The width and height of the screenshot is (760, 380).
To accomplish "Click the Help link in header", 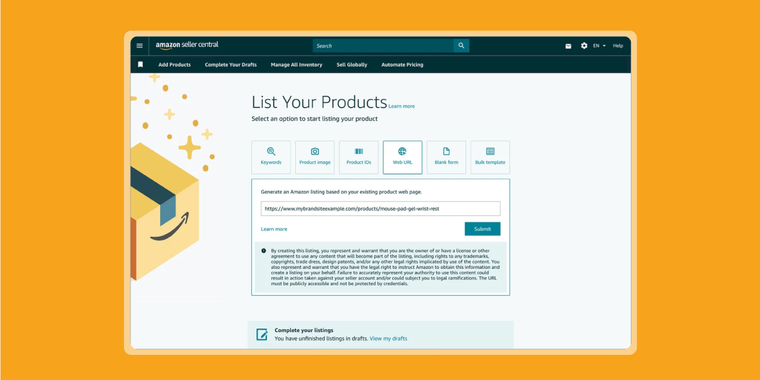I will point(618,46).
